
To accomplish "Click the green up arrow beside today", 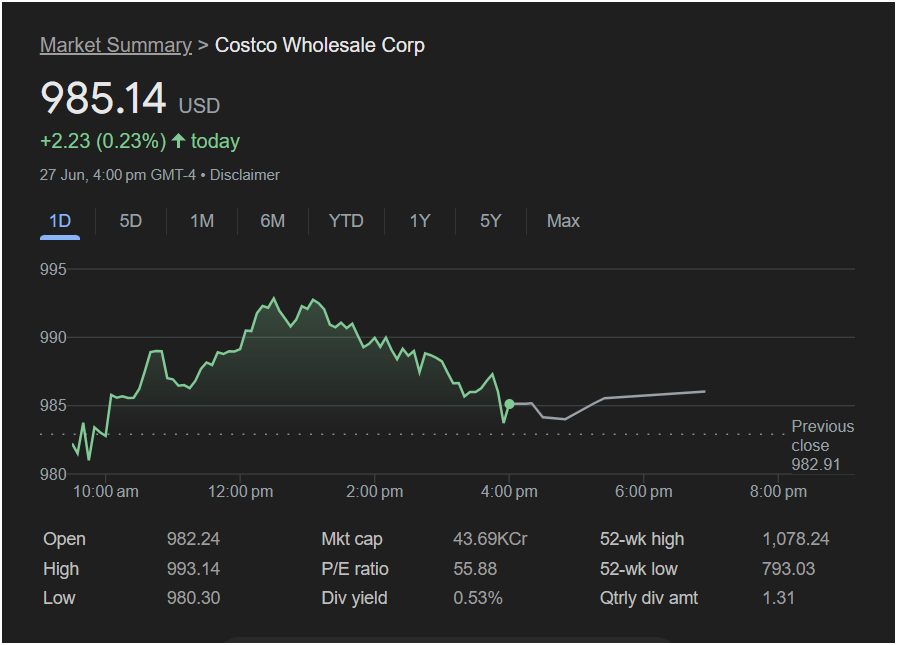I will 178,141.
